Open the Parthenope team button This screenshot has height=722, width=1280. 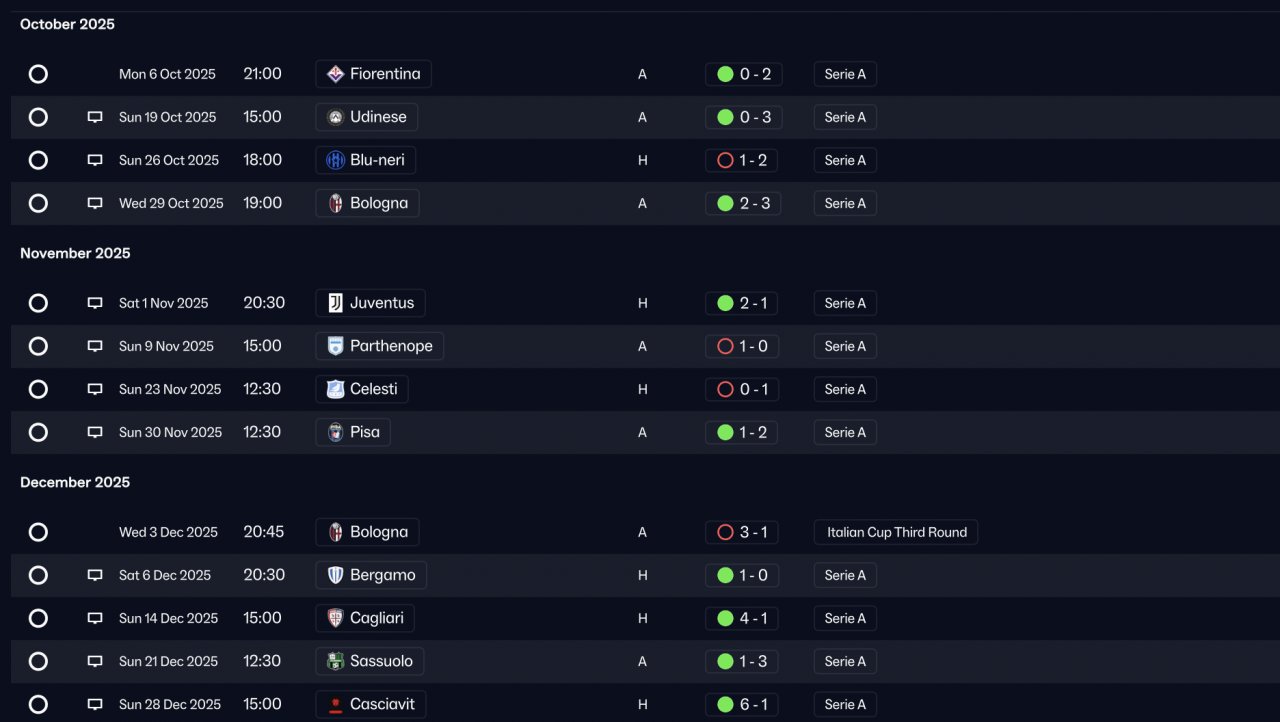click(x=379, y=346)
